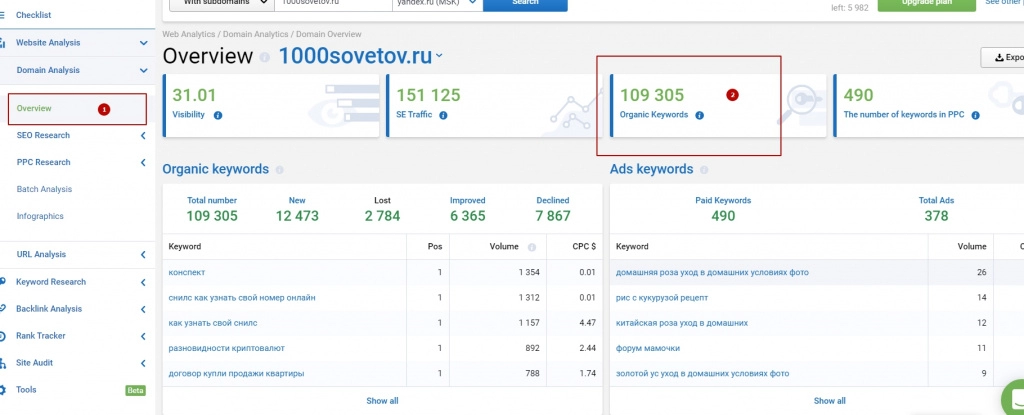Viewport: 1024px width, 415px height.
Task: Collapse the Domain Analysis section chevron
Action: pyautogui.click(x=143, y=71)
